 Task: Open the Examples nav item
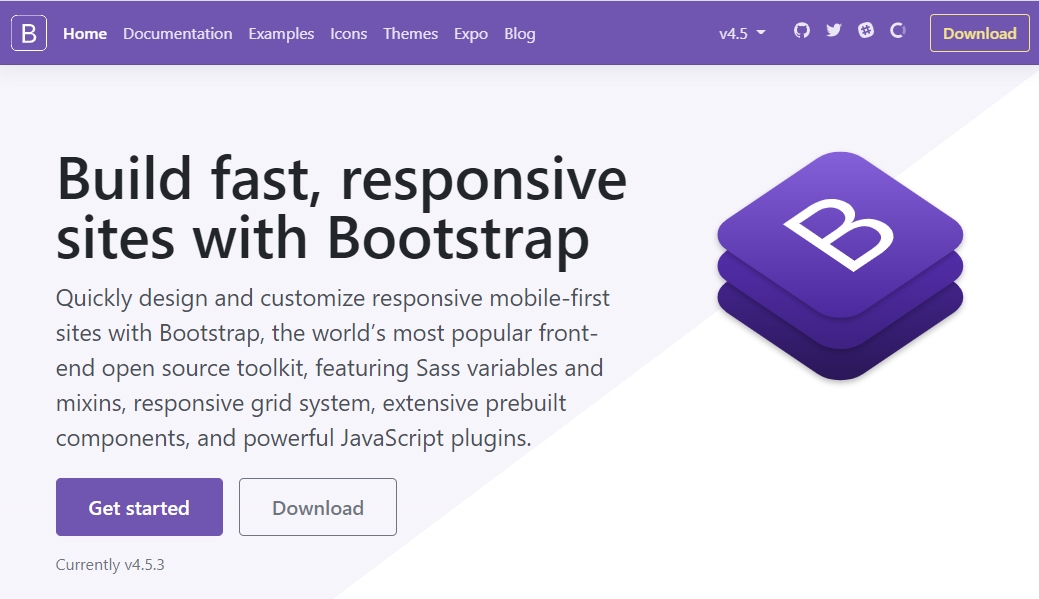click(281, 34)
